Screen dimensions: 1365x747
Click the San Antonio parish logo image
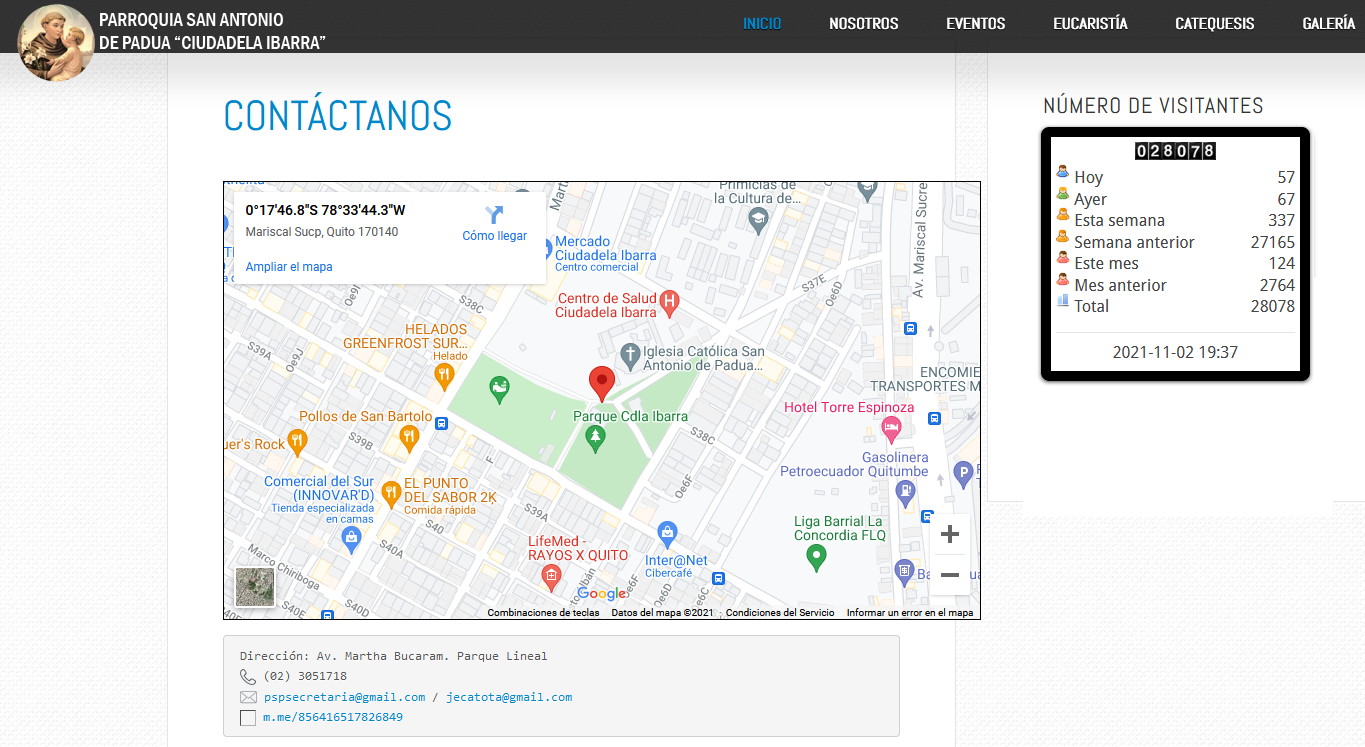tap(56, 42)
